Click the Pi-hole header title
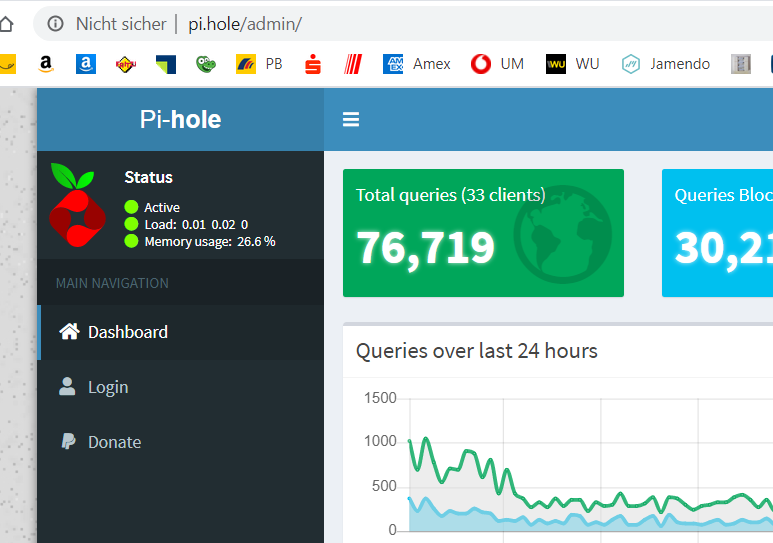 (x=180, y=119)
